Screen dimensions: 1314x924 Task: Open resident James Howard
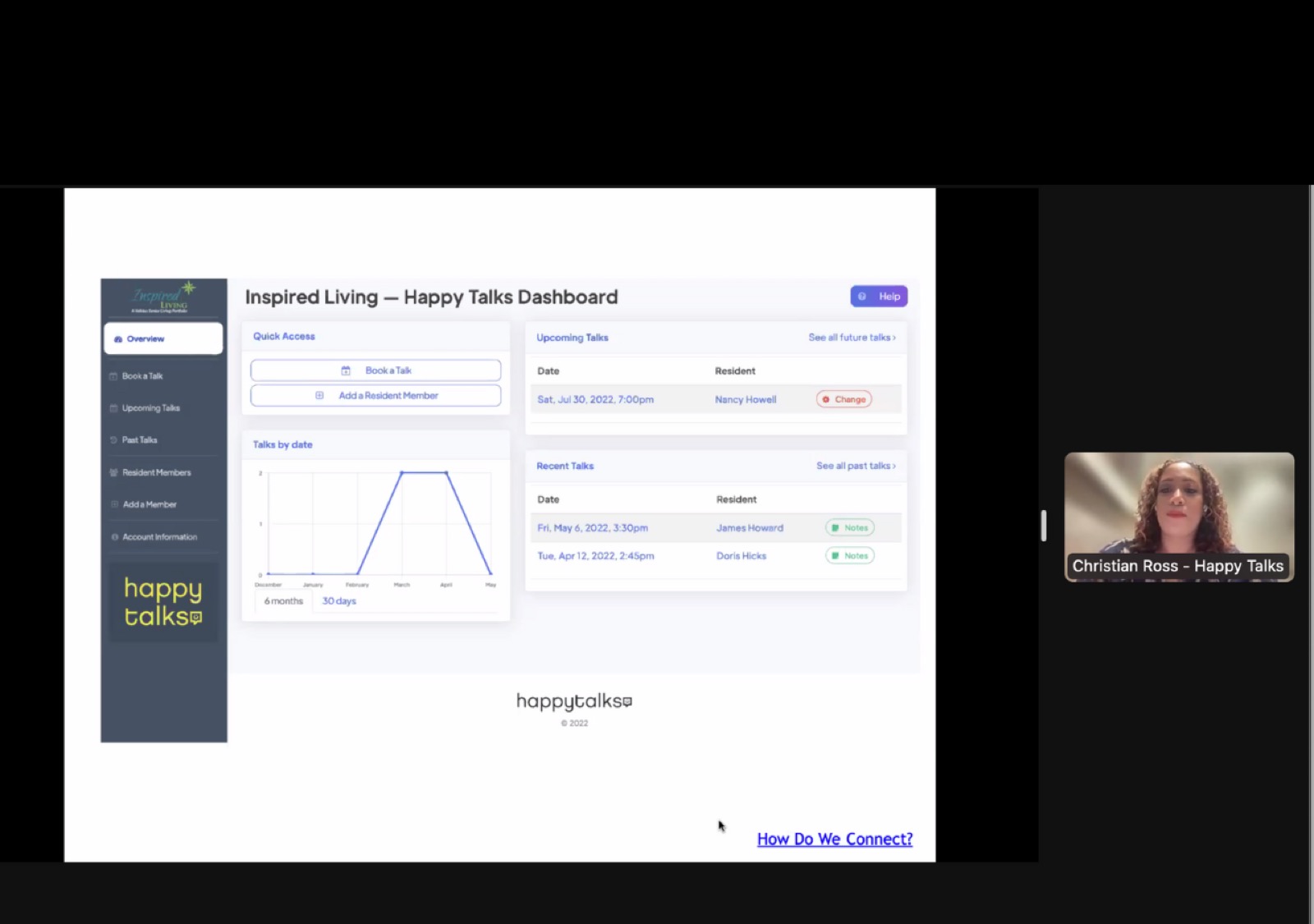pos(750,528)
